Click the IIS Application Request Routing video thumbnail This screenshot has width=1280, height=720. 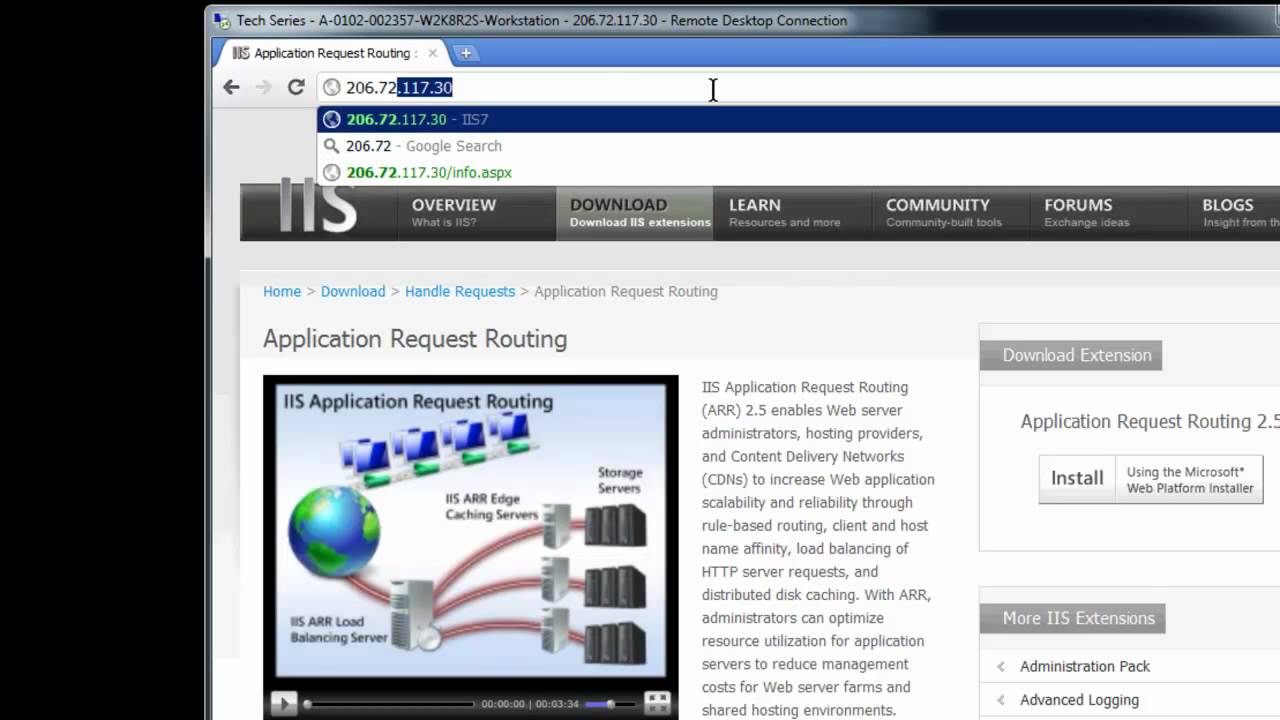pos(470,530)
